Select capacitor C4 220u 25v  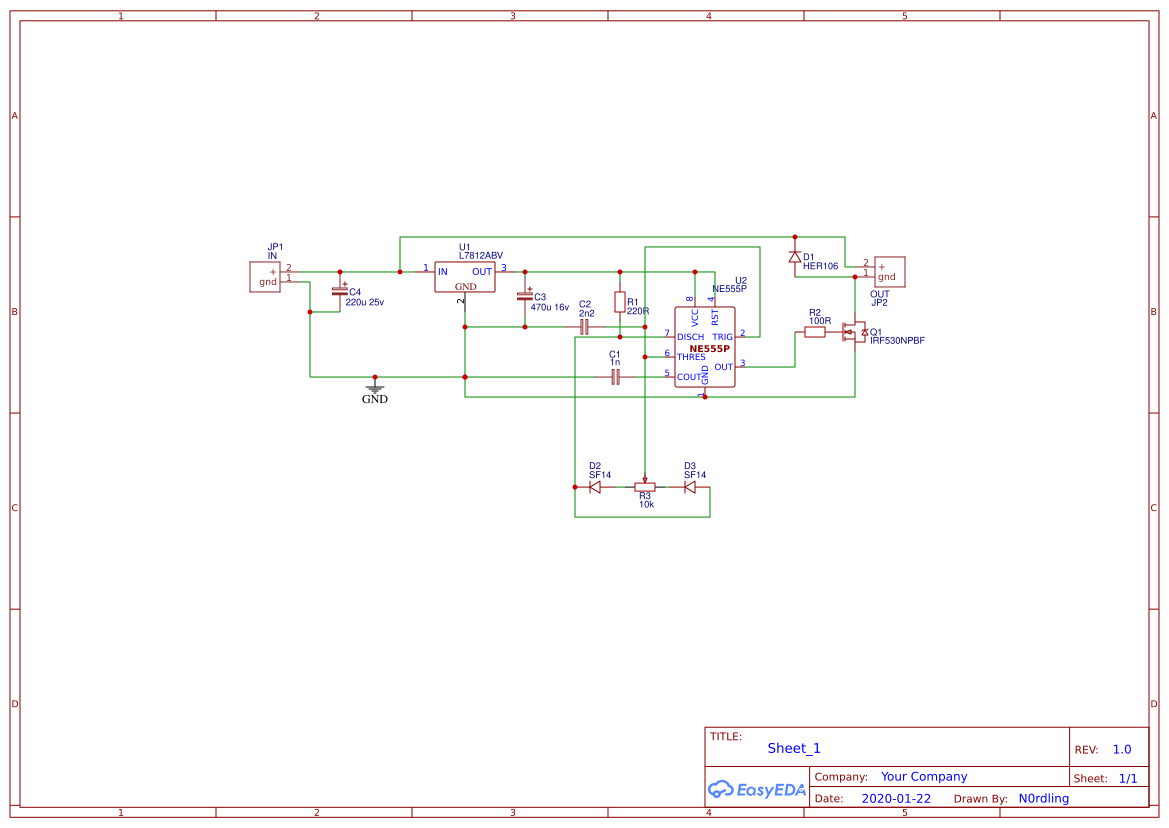(x=340, y=292)
